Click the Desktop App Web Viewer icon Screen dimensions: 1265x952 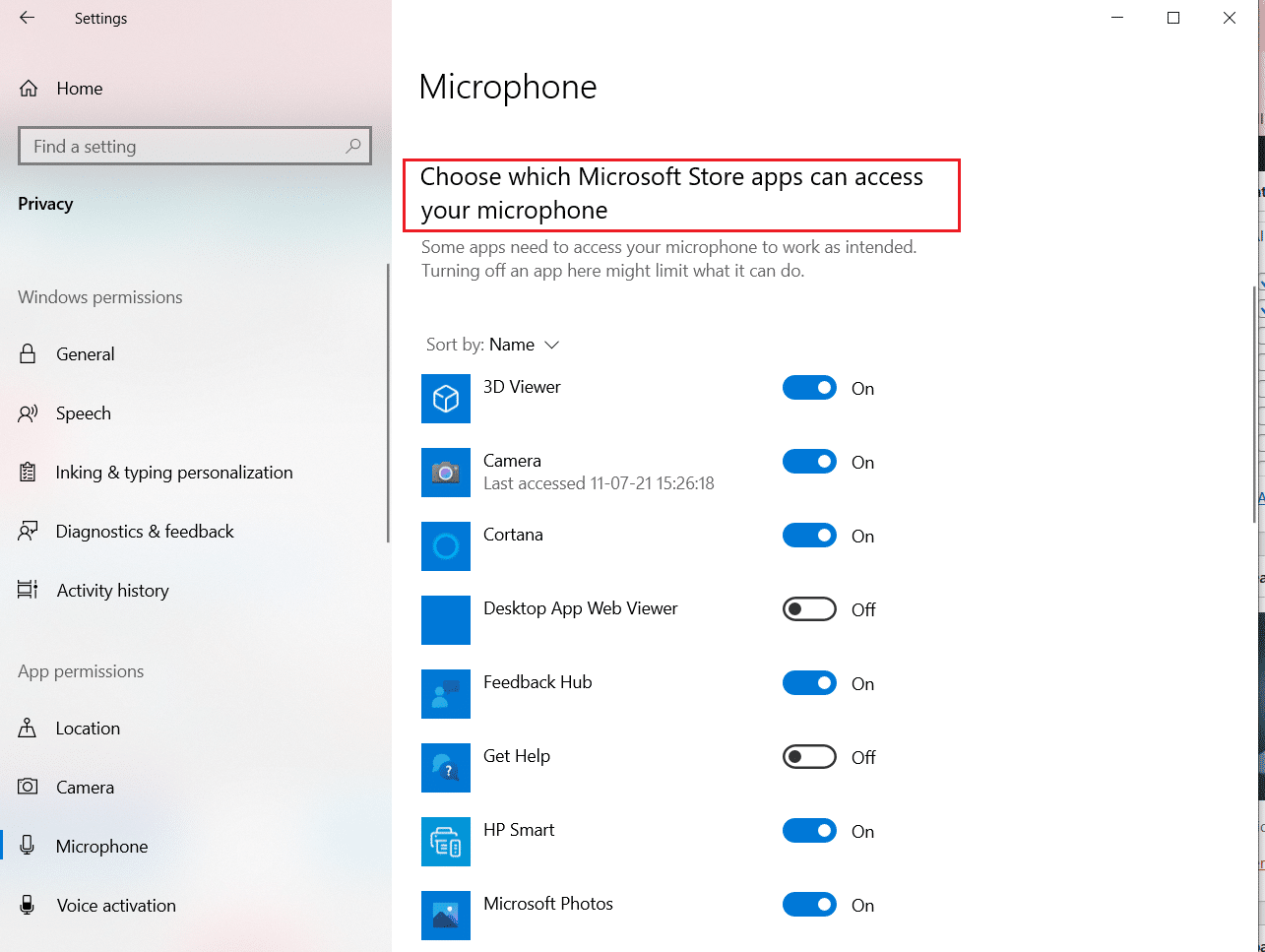[x=446, y=620]
